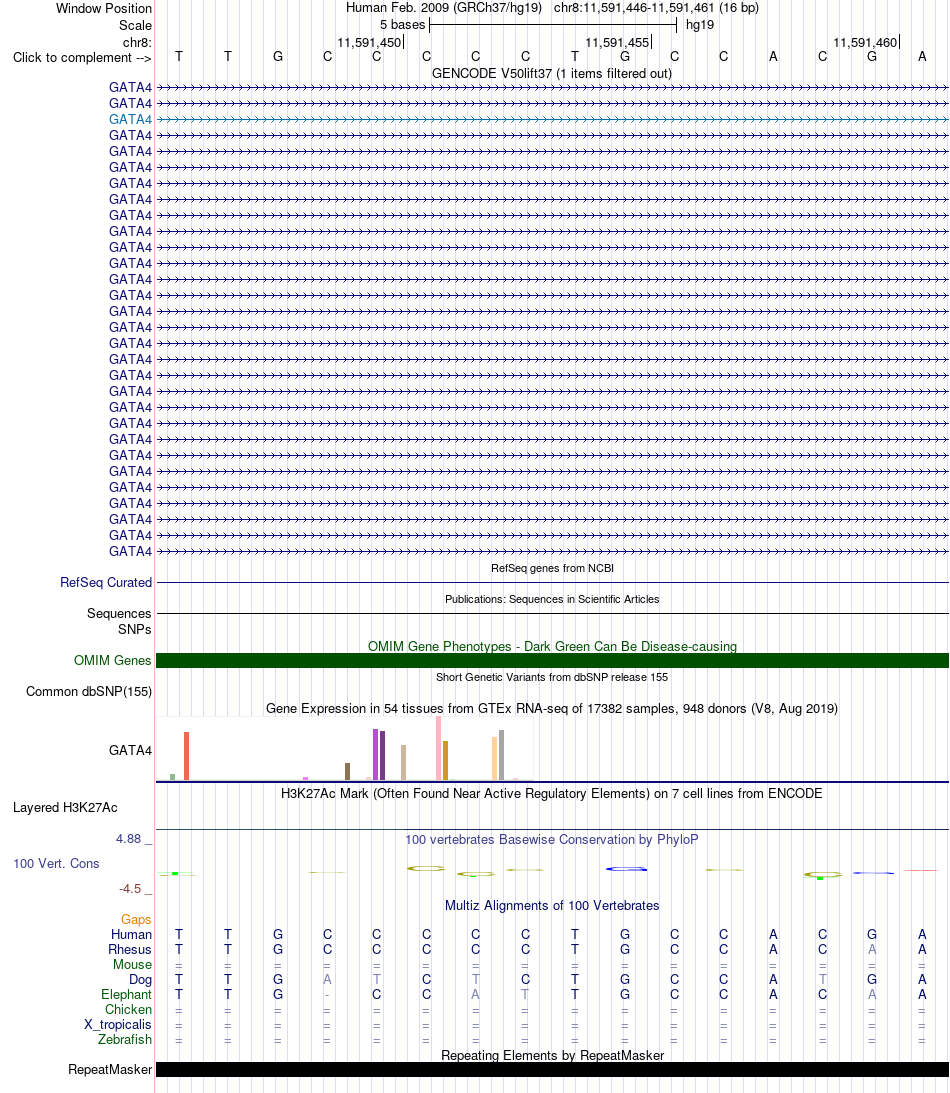Click the Layered H3K27Ac track label
The width and height of the screenshot is (950, 1093).
(66, 807)
